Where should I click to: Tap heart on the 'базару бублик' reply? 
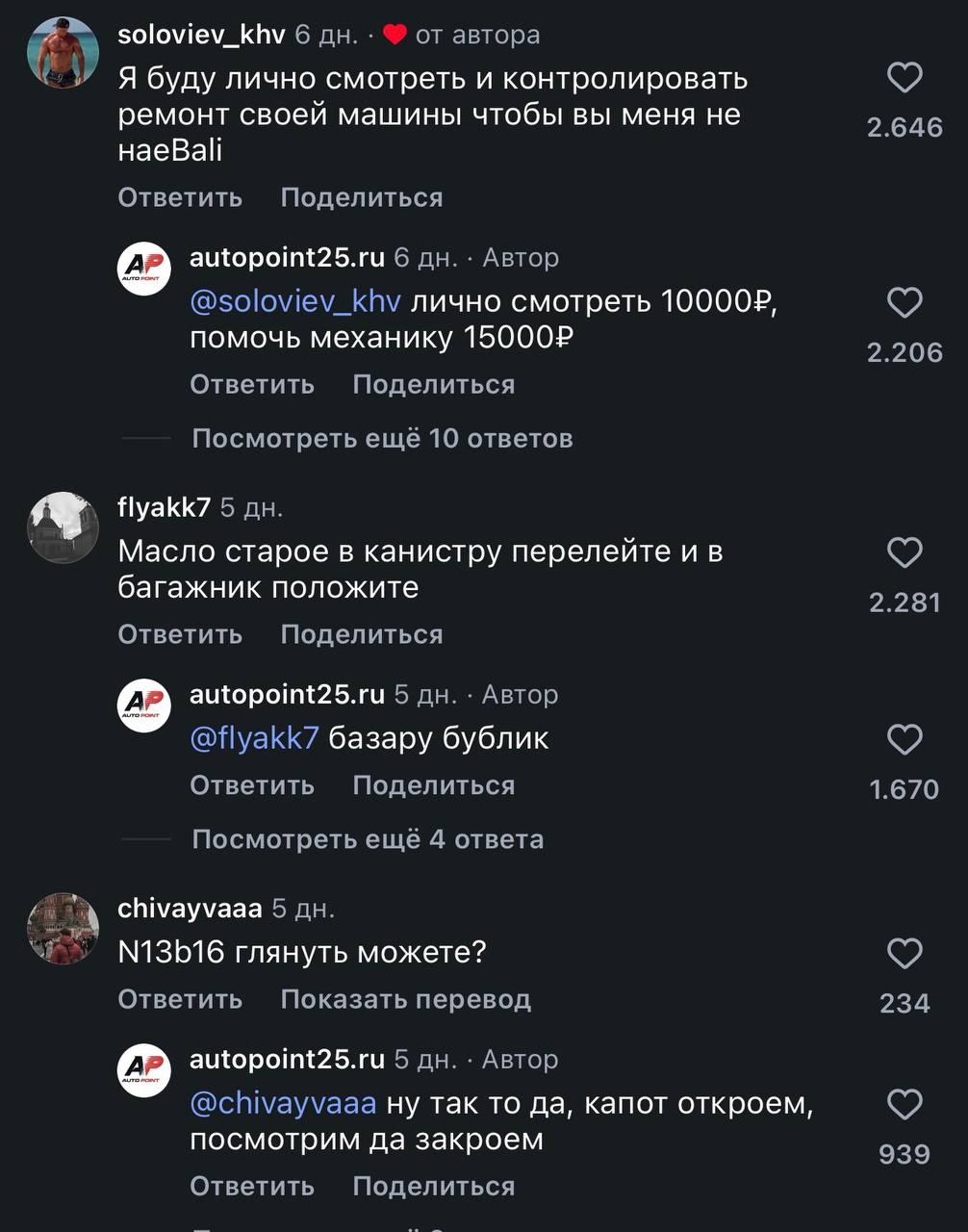point(904,739)
